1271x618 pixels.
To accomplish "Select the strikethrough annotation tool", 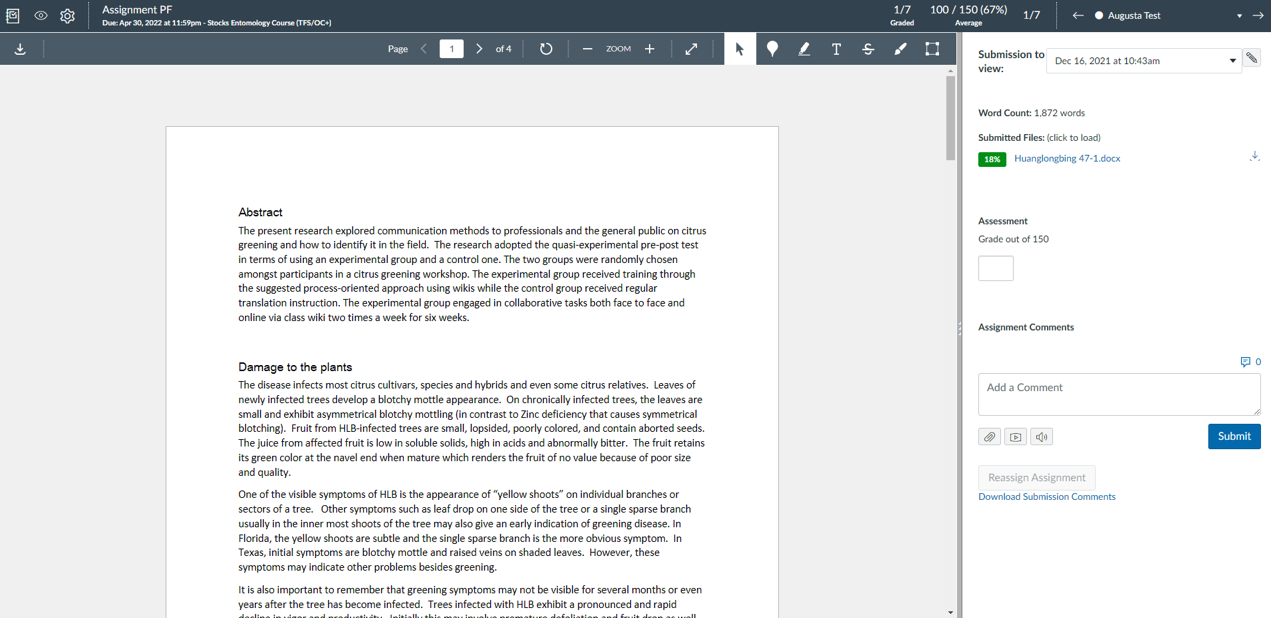I will click(x=868, y=49).
